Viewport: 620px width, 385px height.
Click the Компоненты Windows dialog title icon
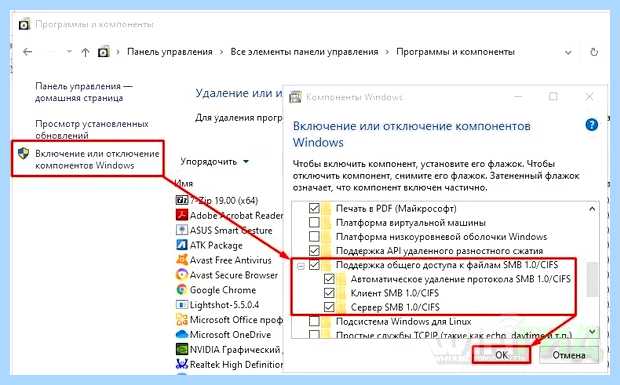coord(295,97)
